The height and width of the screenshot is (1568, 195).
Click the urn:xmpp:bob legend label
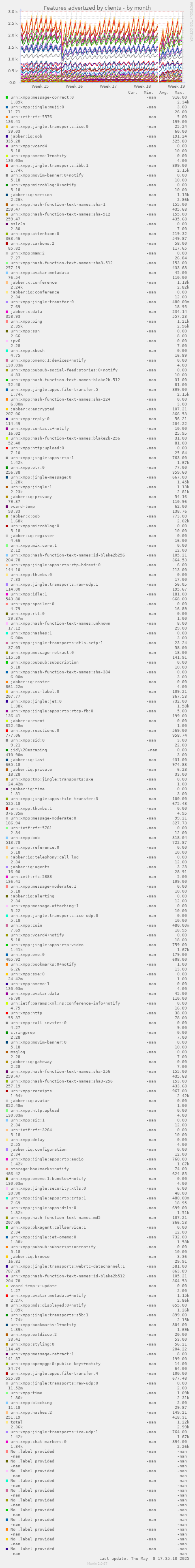point(25,837)
